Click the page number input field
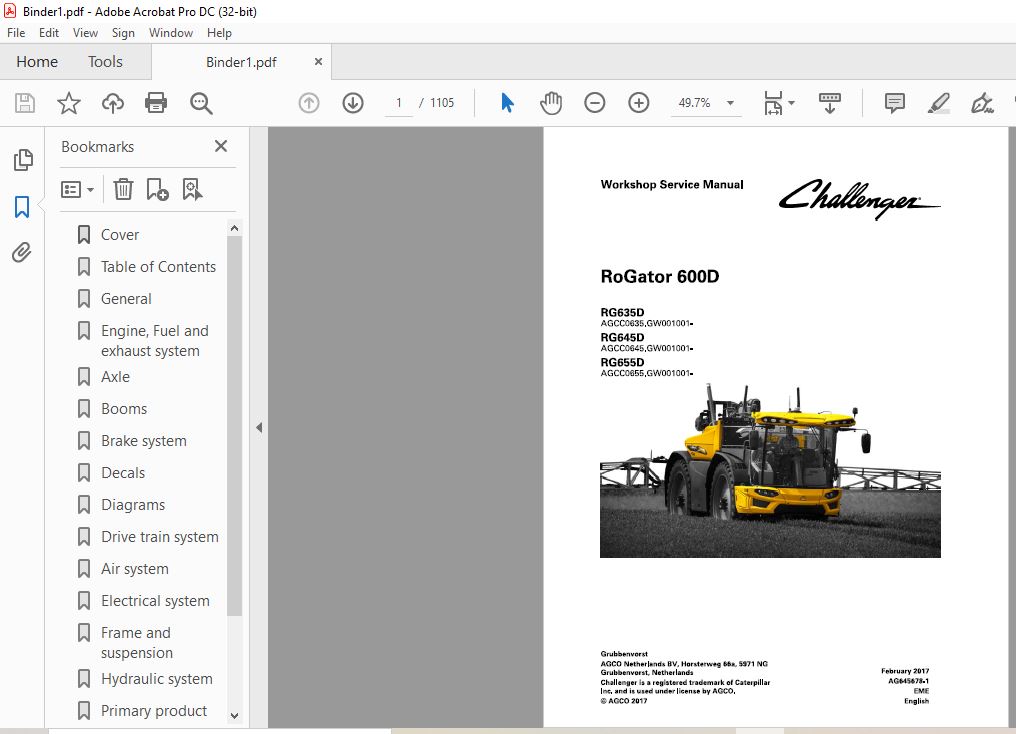The height and width of the screenshot is (734, 1016). (x=398, y=103)
